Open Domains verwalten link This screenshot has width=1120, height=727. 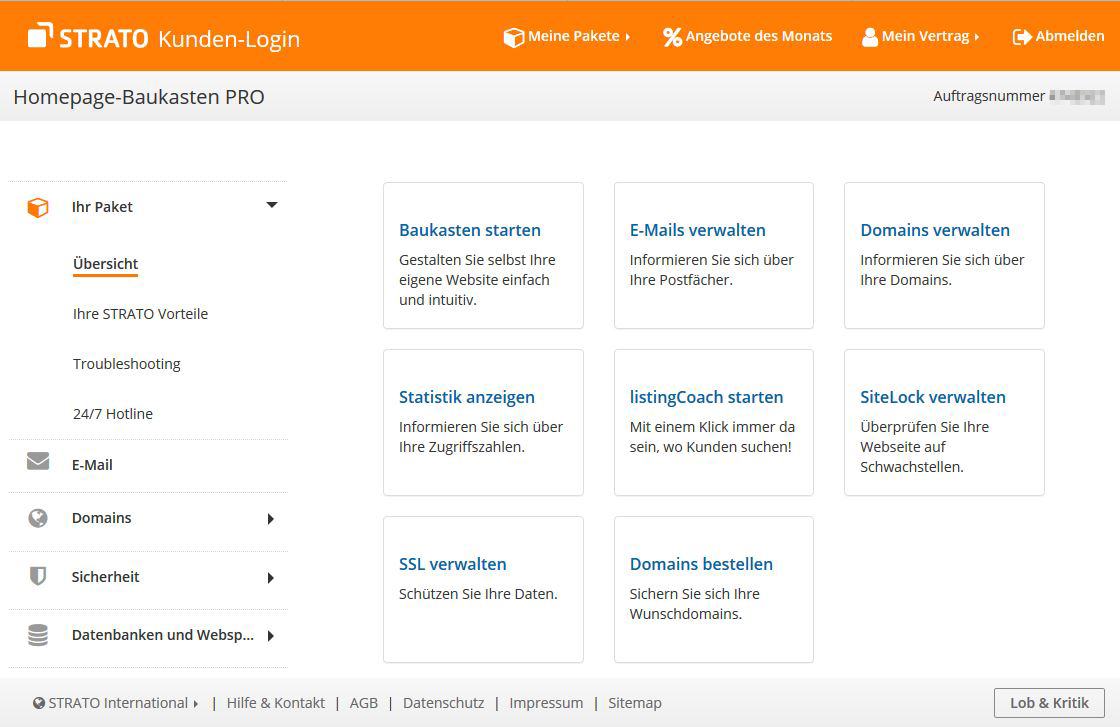point(934,230)
